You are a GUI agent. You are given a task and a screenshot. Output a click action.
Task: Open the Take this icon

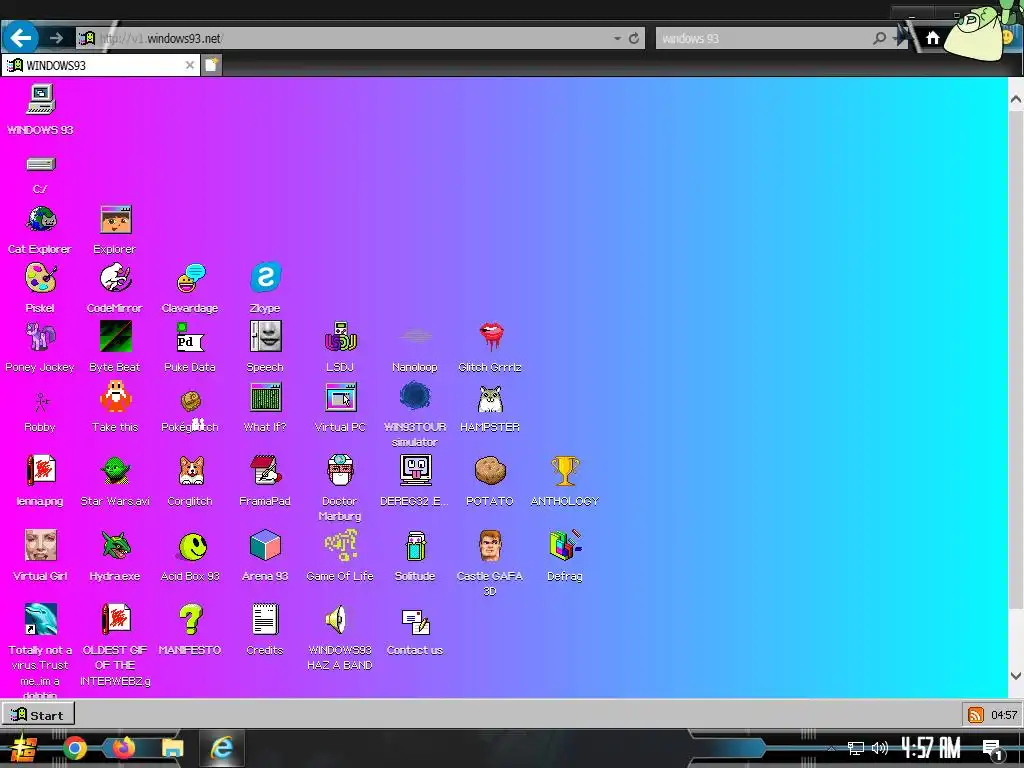coord(116,396)
